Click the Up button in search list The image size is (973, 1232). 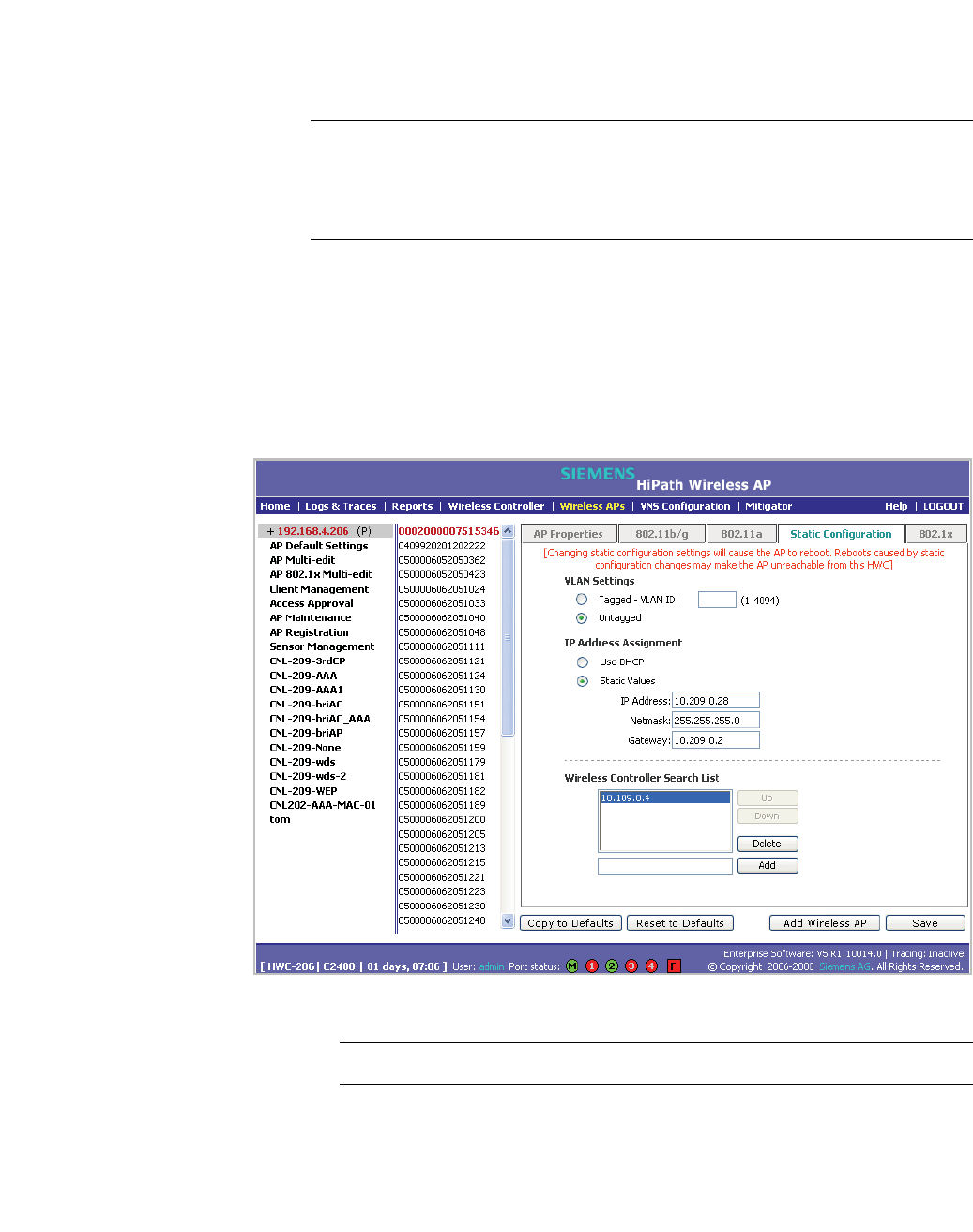767,799
